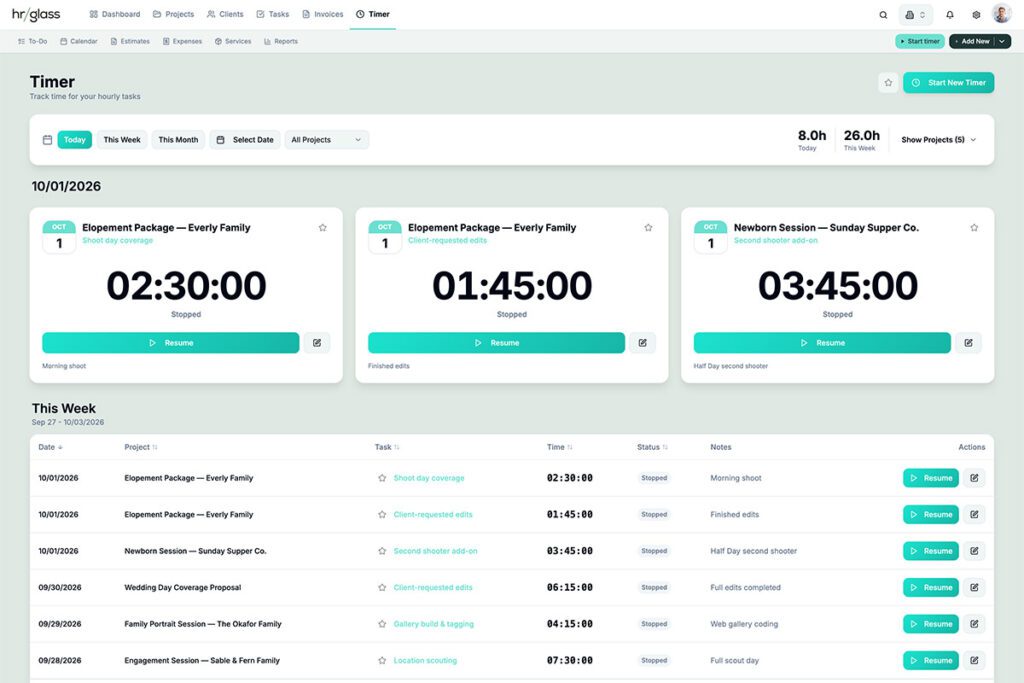Open the workspace switcher beside the search icon
Image resolution: width=1024 pixels, height=683 pixels.
pos(915,14)
